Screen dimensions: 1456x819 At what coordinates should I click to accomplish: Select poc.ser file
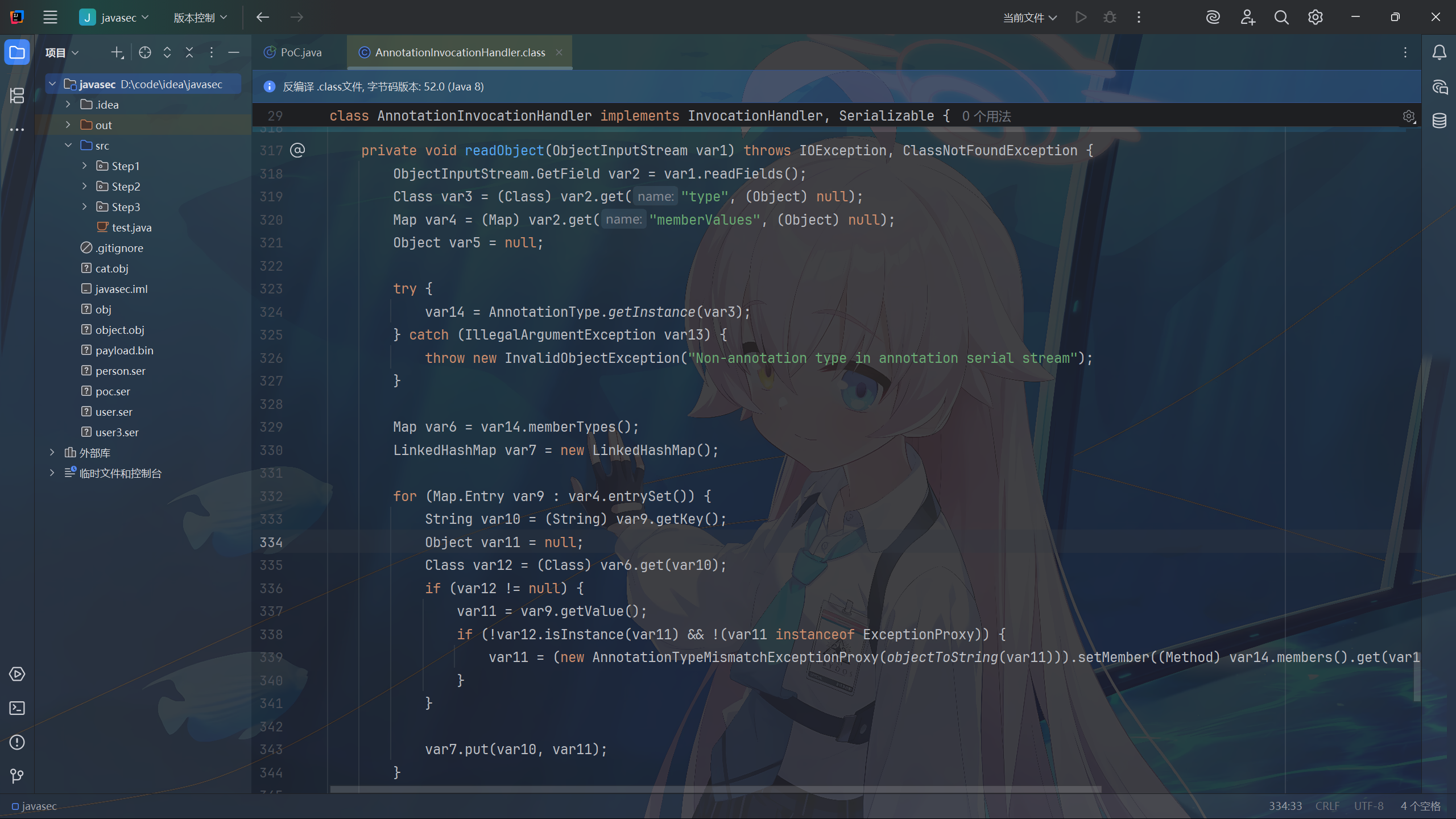click(113, 391)
